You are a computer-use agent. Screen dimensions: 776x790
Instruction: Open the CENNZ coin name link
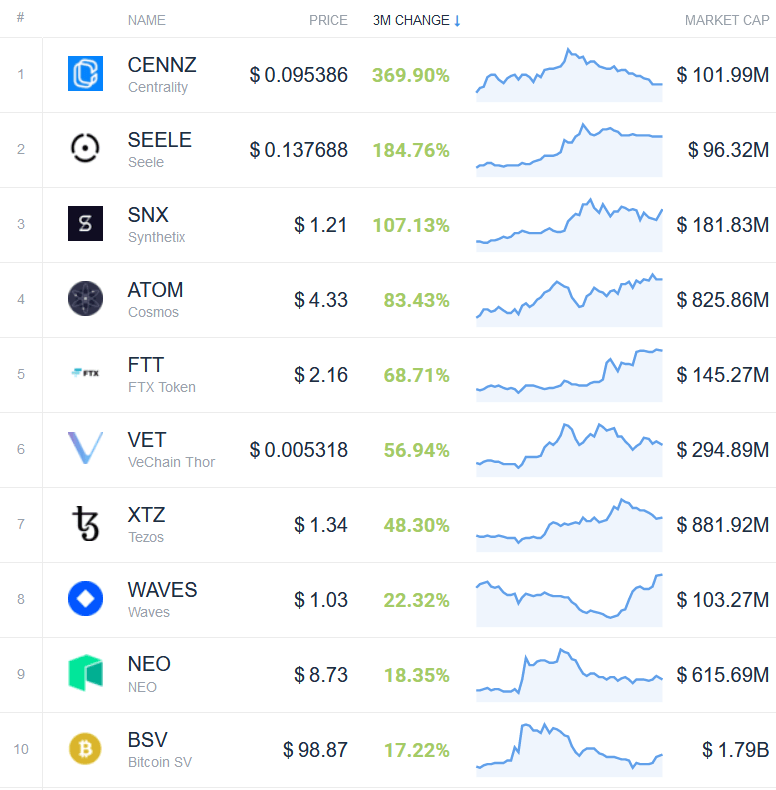[162, 65]
